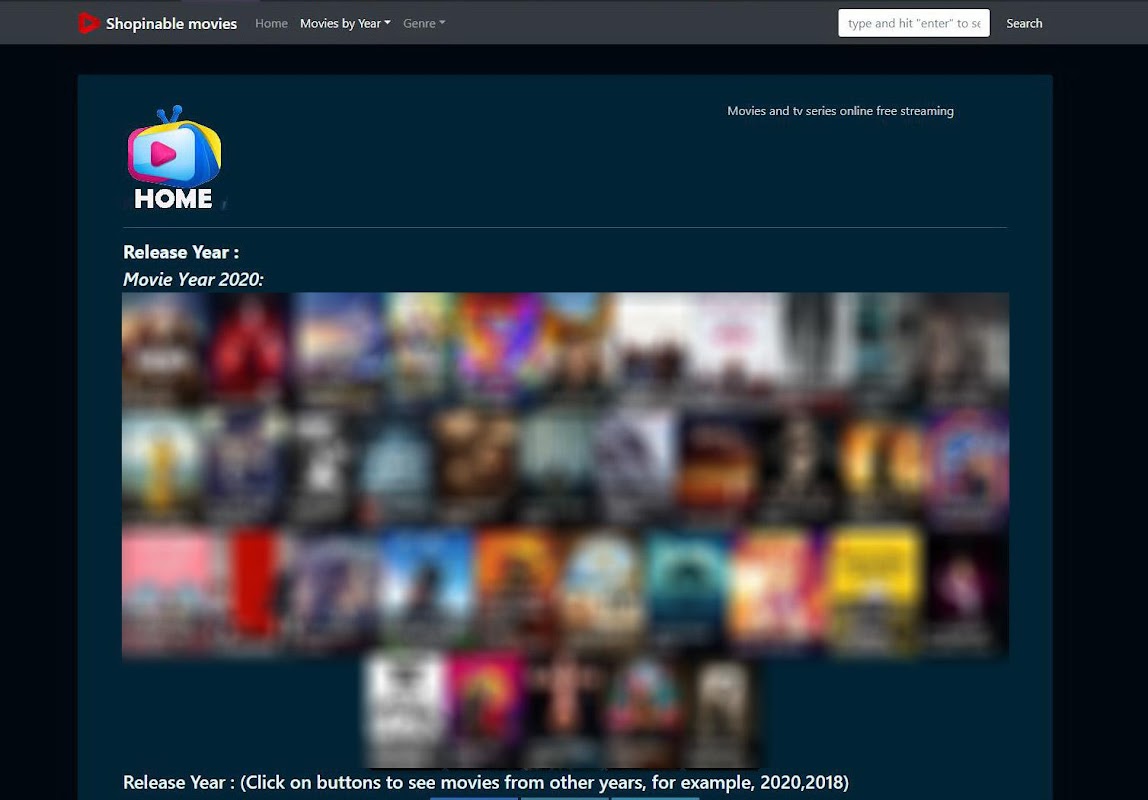Expand the Movies by Year dropdown
The height and width of the screenshot is (800, 1148).
[x=345, y=23]
